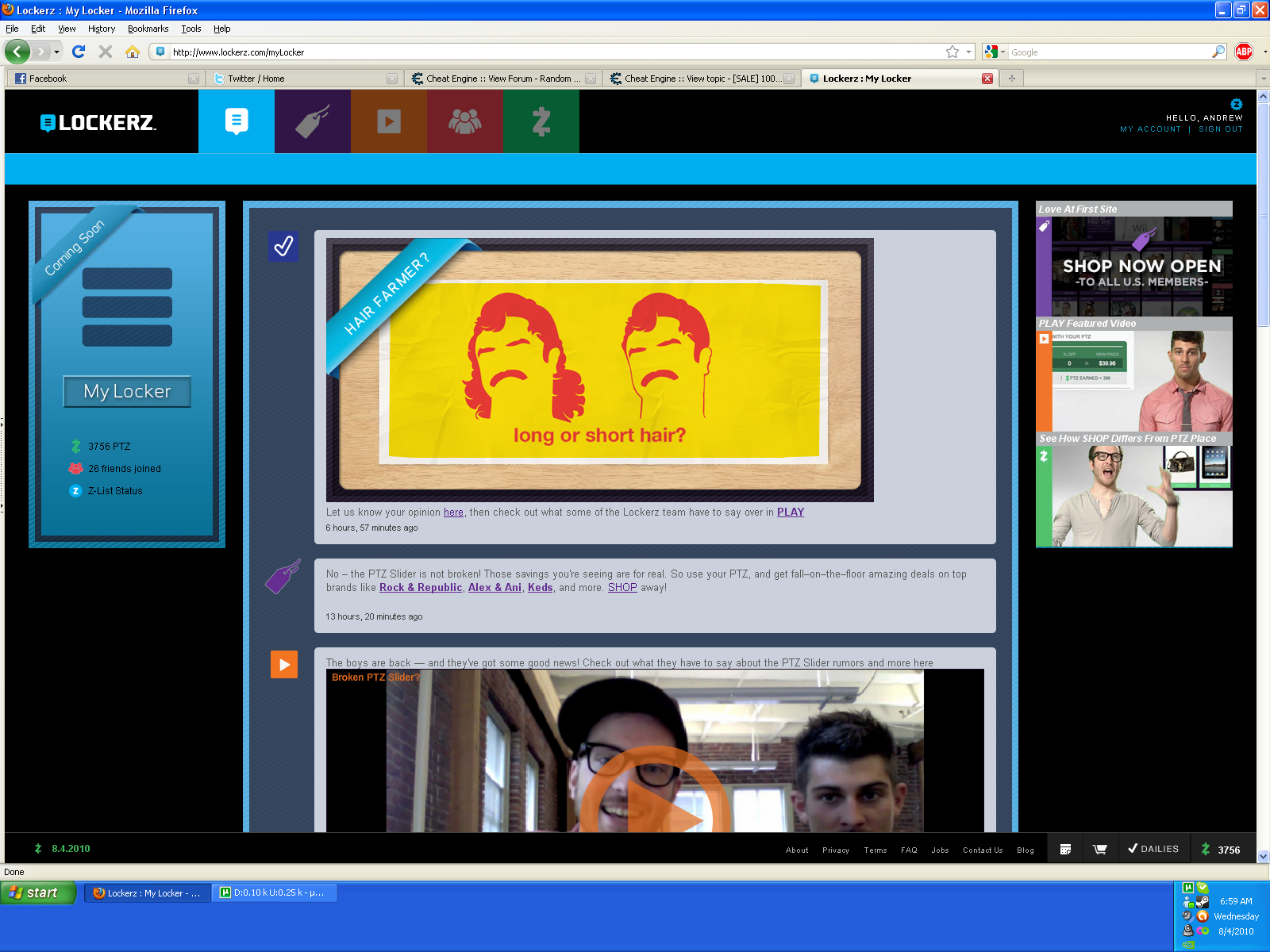Open the back history dropdown arrow
This screenshot has height=952, width=1270.
tap(56, 52)
